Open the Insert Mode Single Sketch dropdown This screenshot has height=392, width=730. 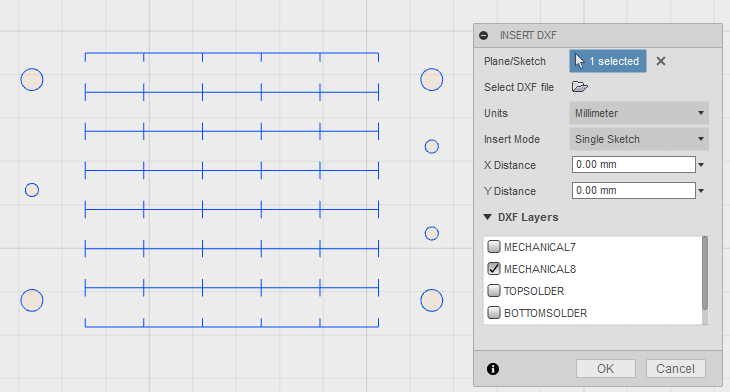(x=639, y=139)
